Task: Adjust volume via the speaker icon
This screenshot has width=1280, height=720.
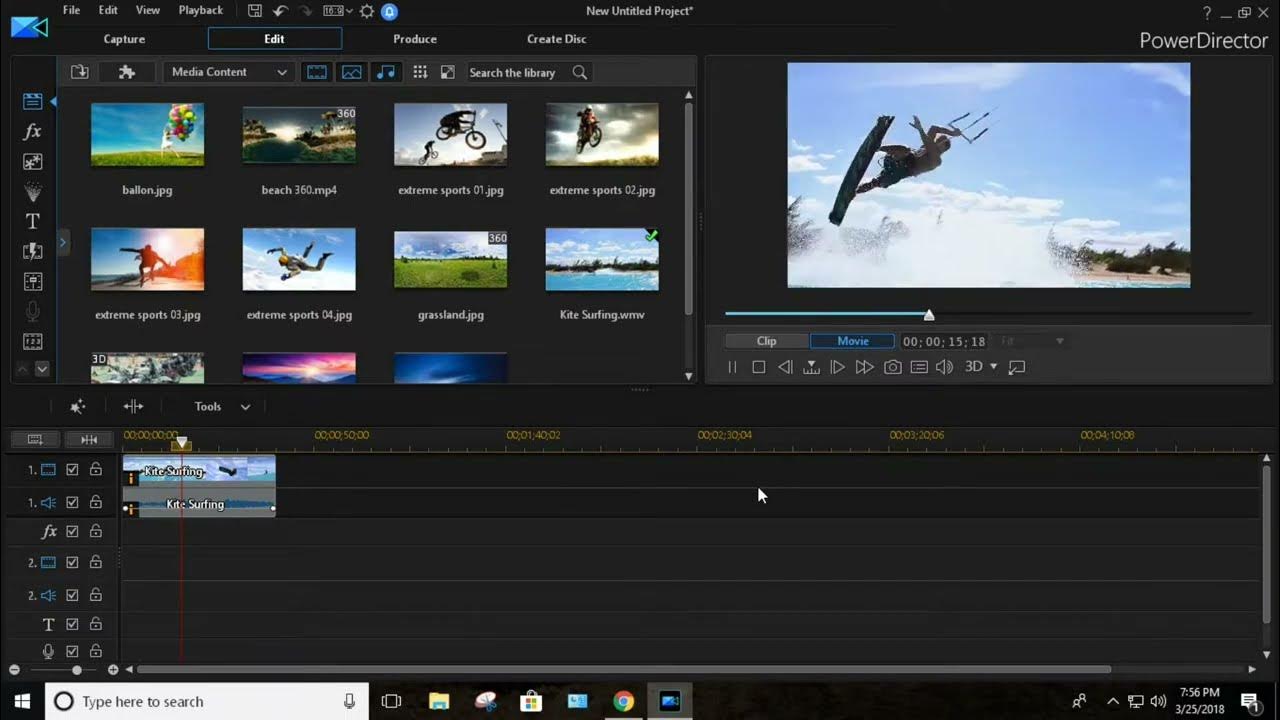Action: tap(944, 367)
